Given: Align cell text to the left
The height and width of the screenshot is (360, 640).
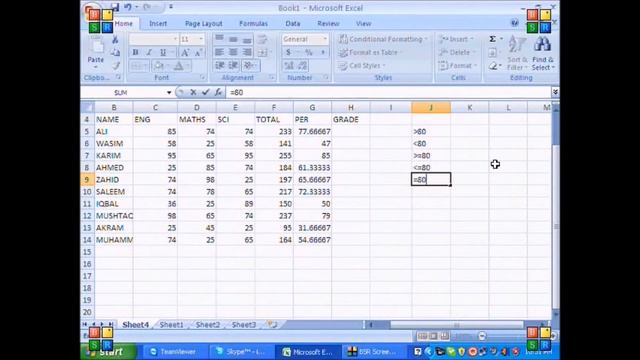Looking at the screenshot, I should coord(220,52).
